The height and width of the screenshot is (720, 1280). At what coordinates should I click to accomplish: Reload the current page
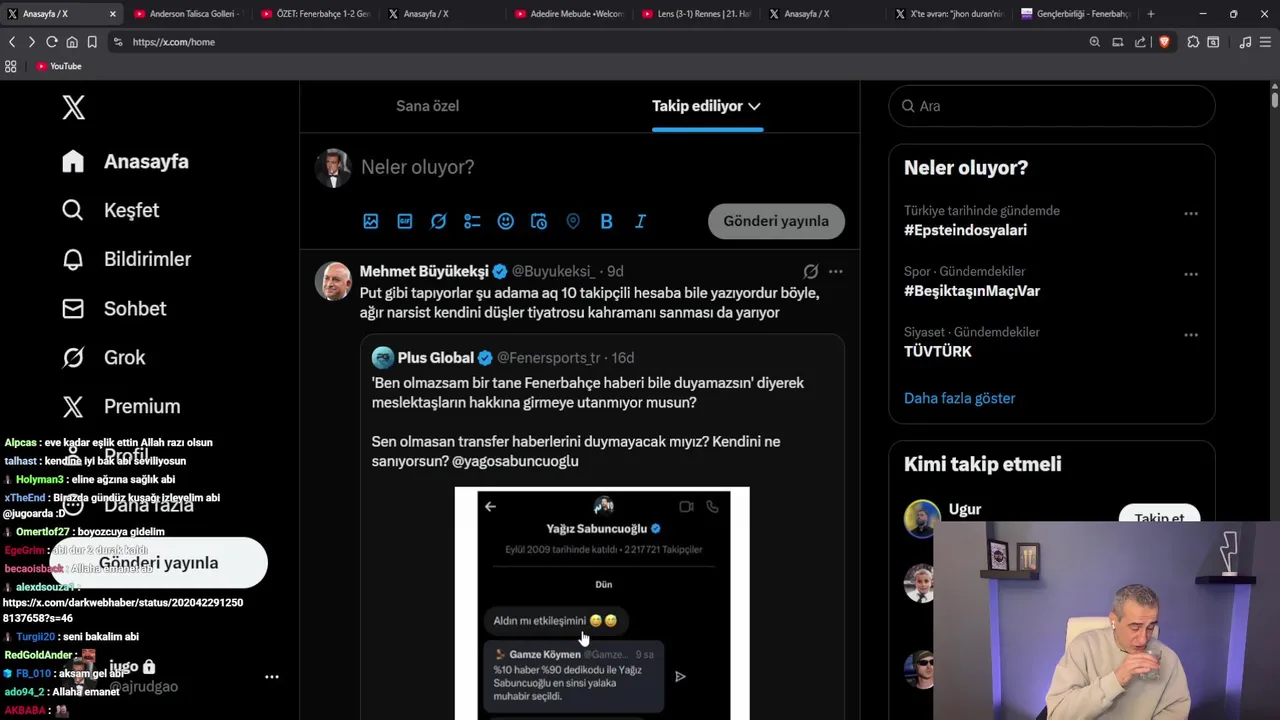point(51,42)
